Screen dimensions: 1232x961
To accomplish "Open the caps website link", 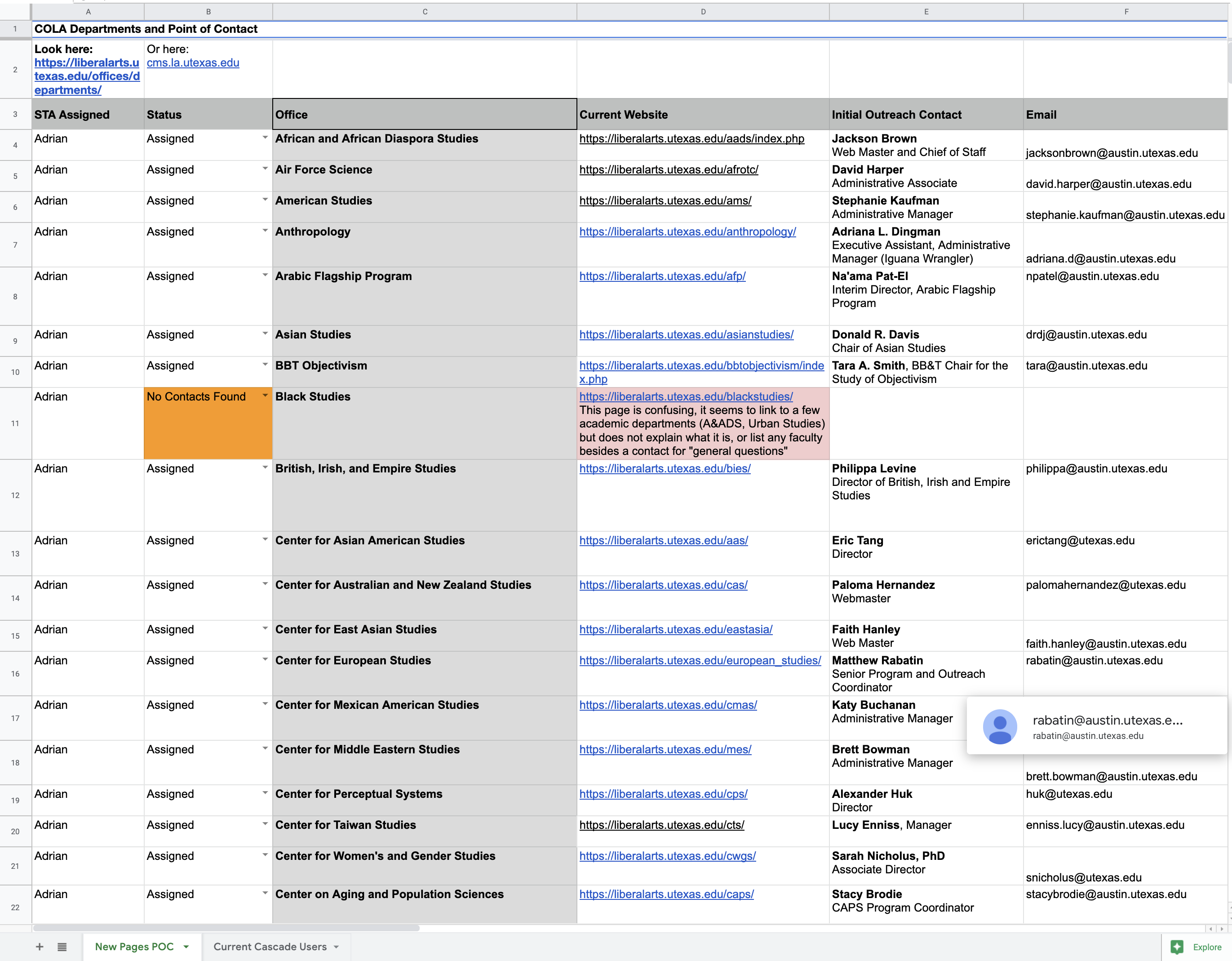I will coord(666,894).
